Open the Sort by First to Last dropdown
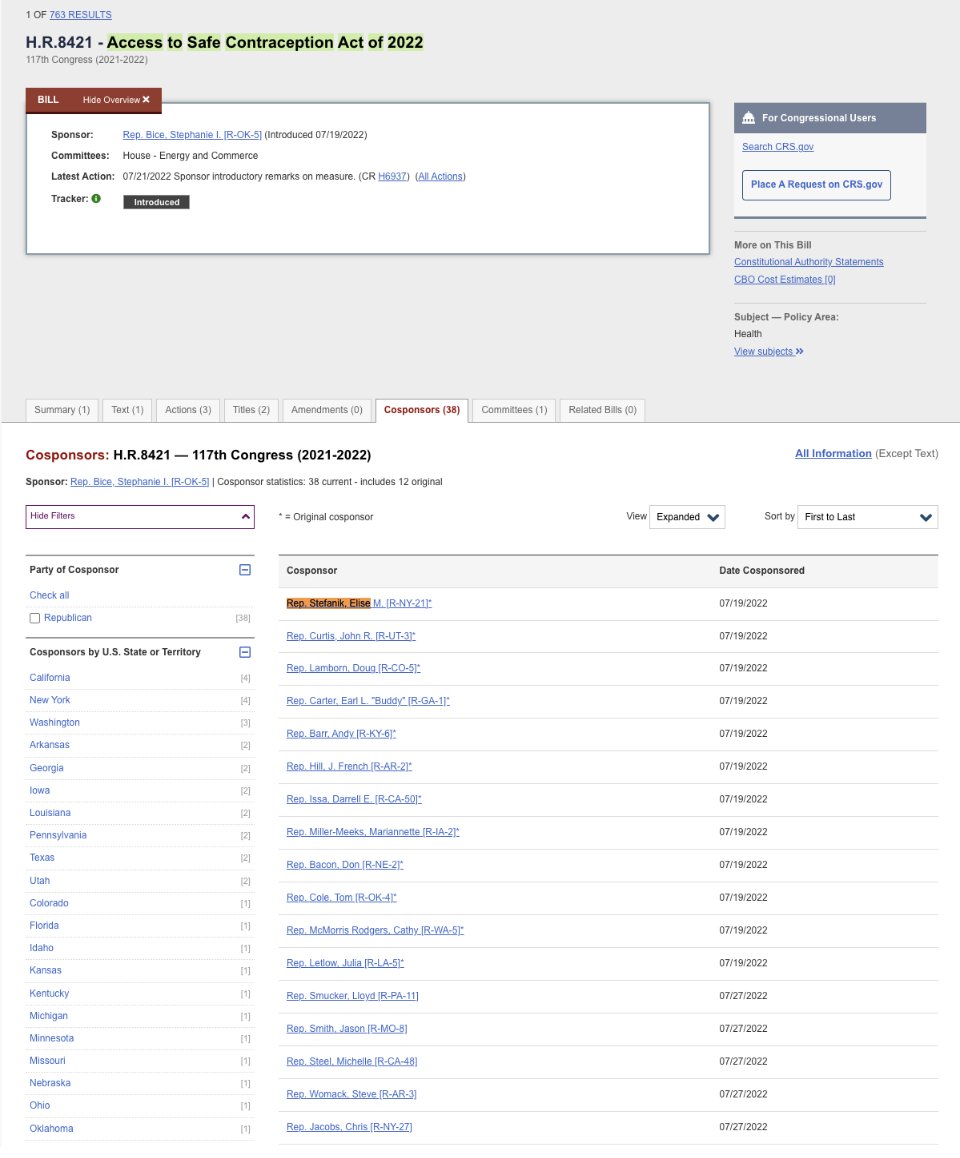960x1158 pixels. (868, 517)
